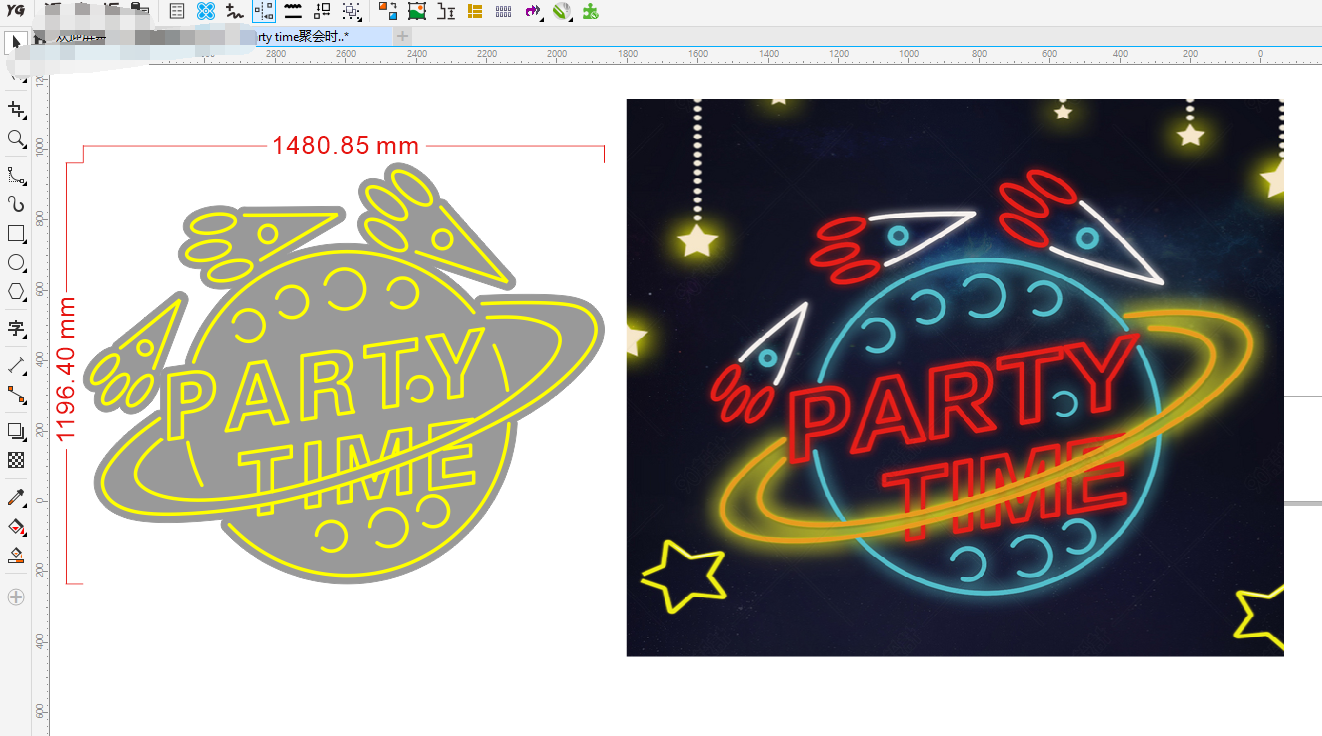Select the Freehand curve tool
Screen dimensions: 1322x736
[x=16, y=176]
